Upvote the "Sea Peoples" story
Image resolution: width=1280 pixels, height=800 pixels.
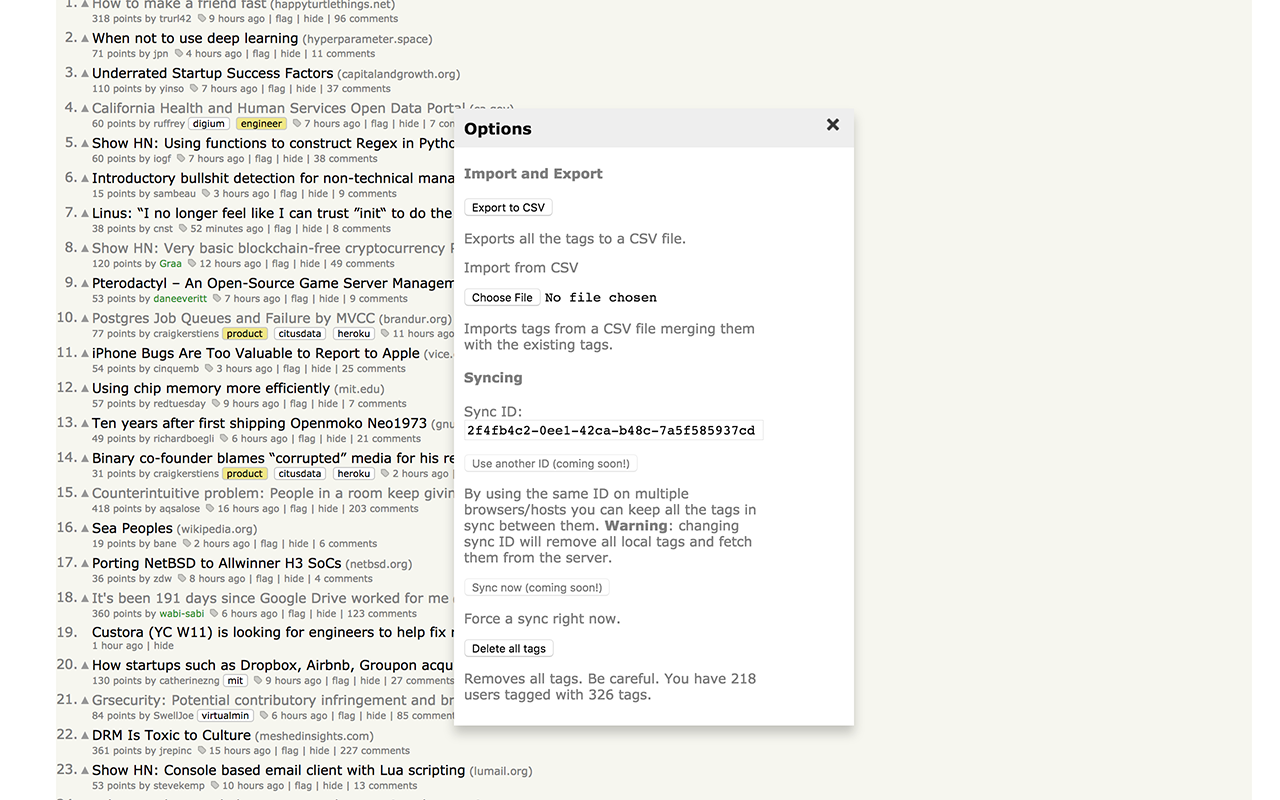84,527
